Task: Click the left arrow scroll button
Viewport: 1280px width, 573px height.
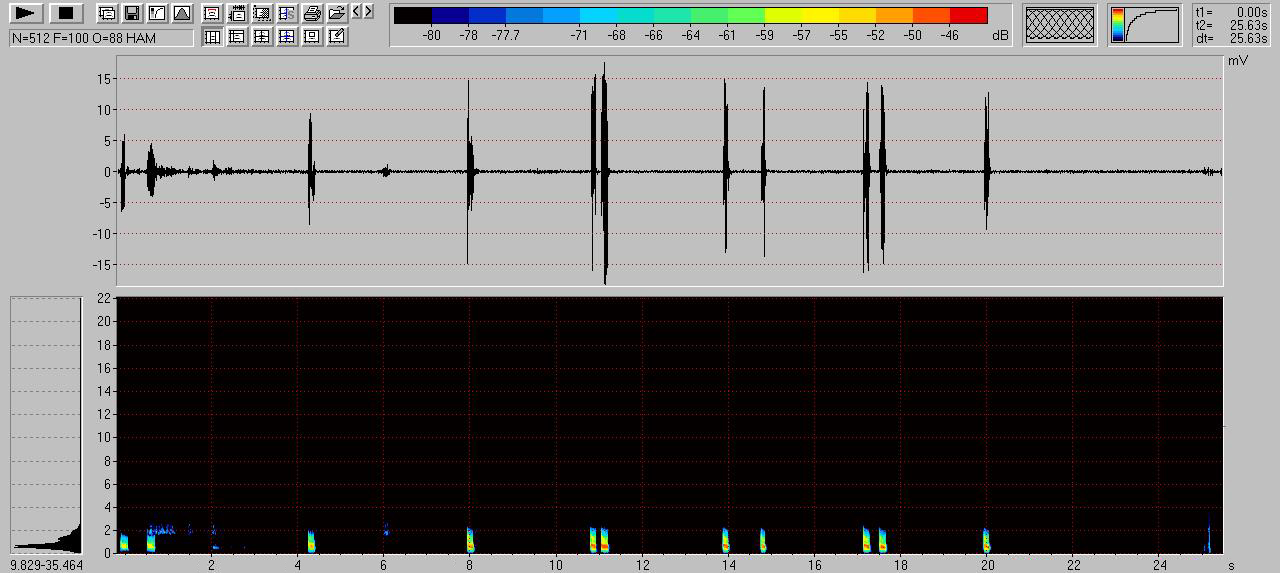Action: 357,12
